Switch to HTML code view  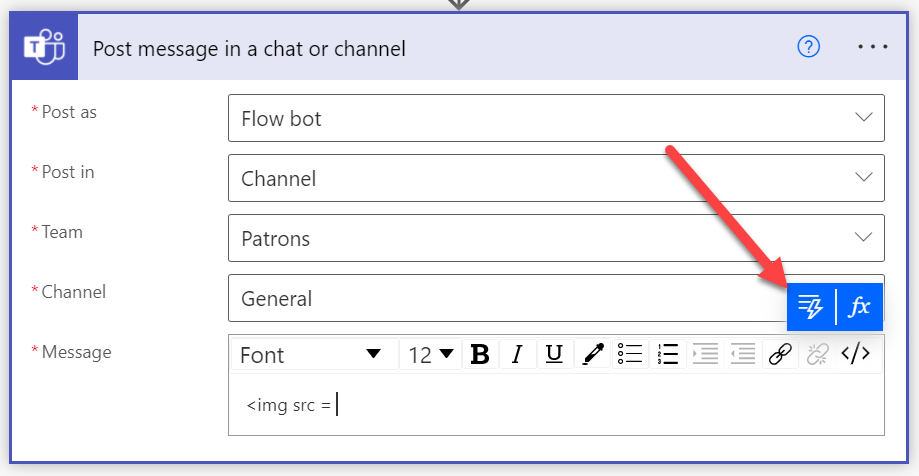(x=855, y=354)
